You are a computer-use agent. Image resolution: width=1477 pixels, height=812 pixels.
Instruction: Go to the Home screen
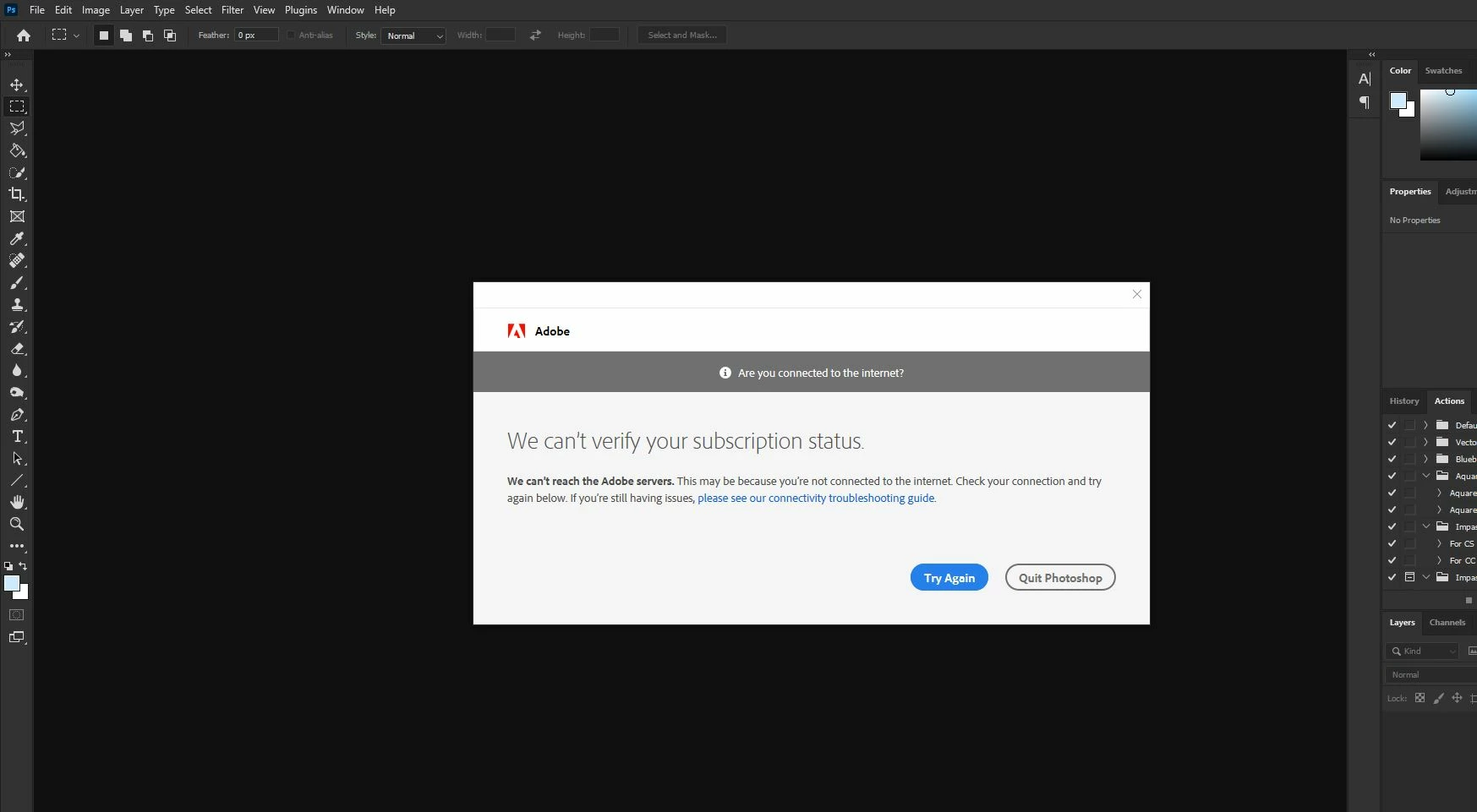click(x=24, y=35)
